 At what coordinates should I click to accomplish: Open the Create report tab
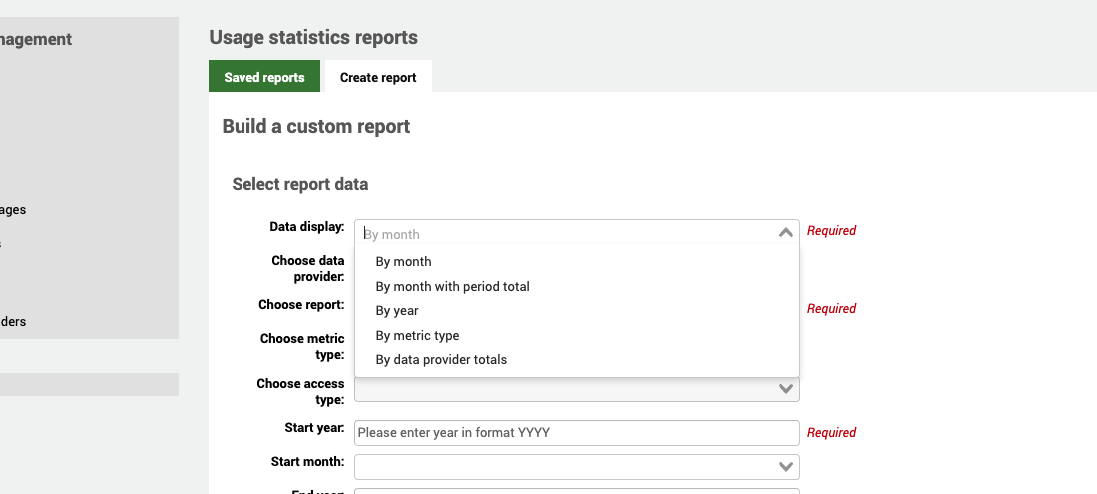click(378, 77)
